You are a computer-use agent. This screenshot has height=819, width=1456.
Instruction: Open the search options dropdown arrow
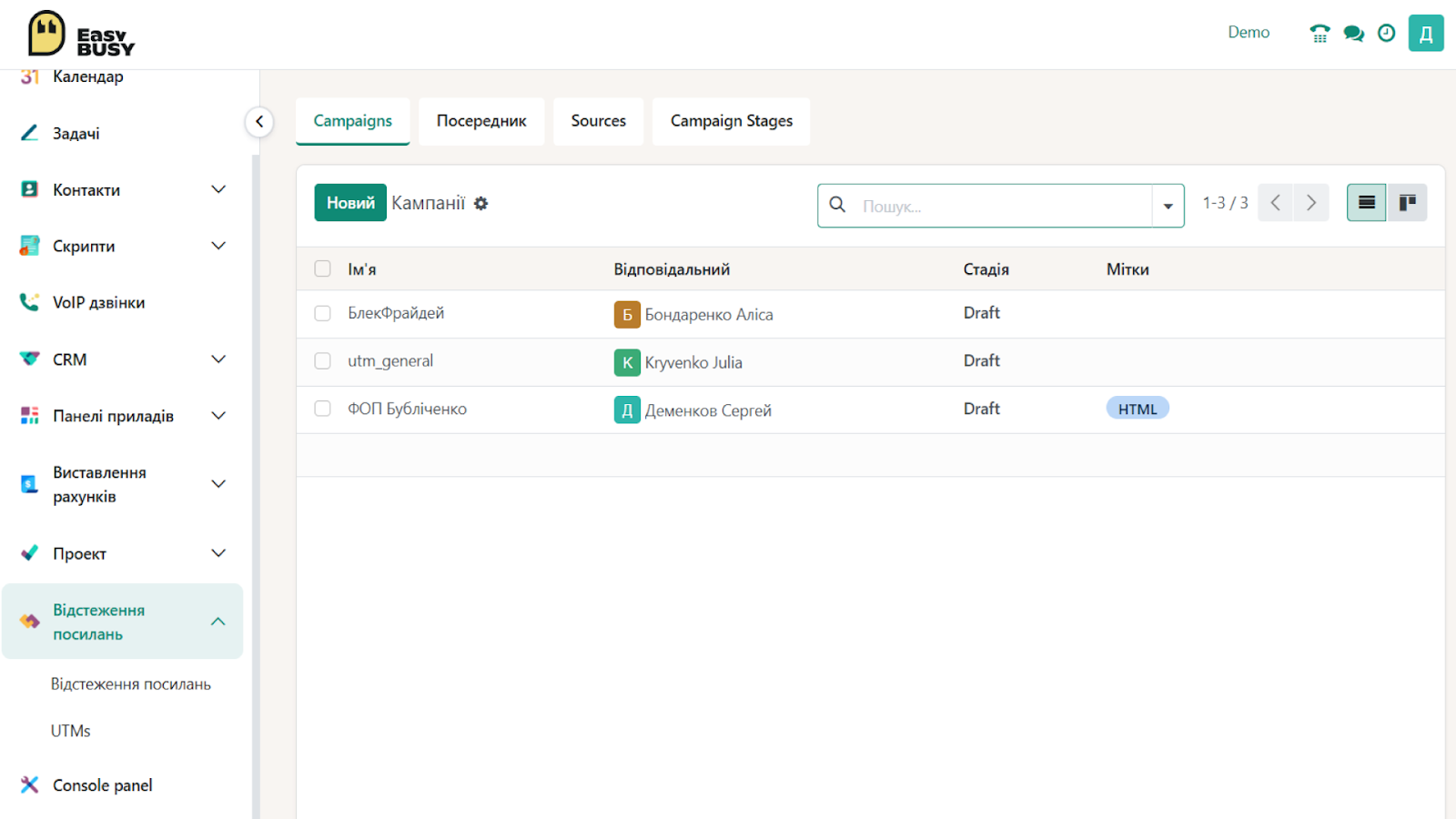pyautogui.click(x=1168, y=206)
